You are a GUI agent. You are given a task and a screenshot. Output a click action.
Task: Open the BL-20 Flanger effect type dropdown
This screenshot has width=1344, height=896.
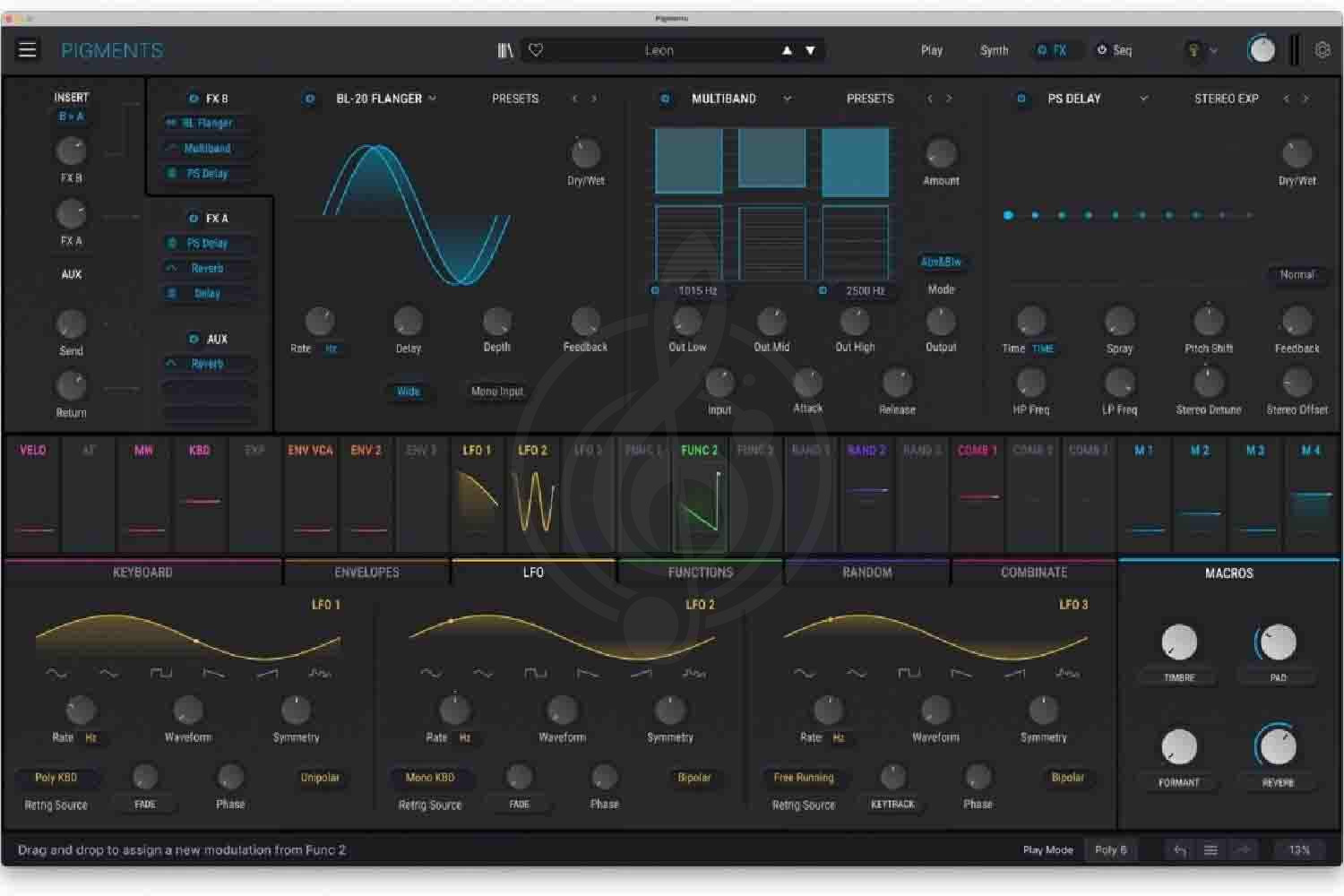coord(432,99)
